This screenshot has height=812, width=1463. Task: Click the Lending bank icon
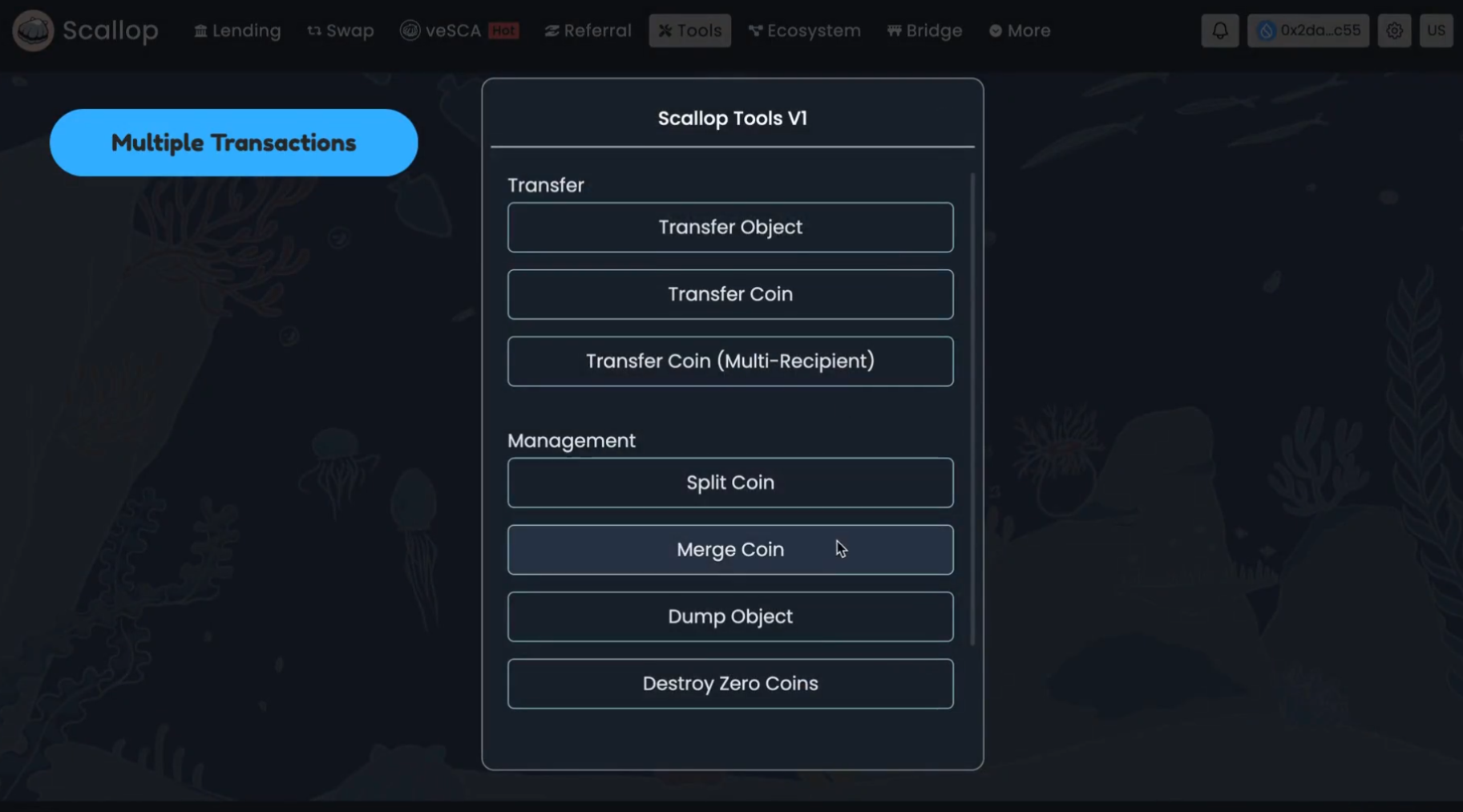pyautogui.click(x=200, y=31)
